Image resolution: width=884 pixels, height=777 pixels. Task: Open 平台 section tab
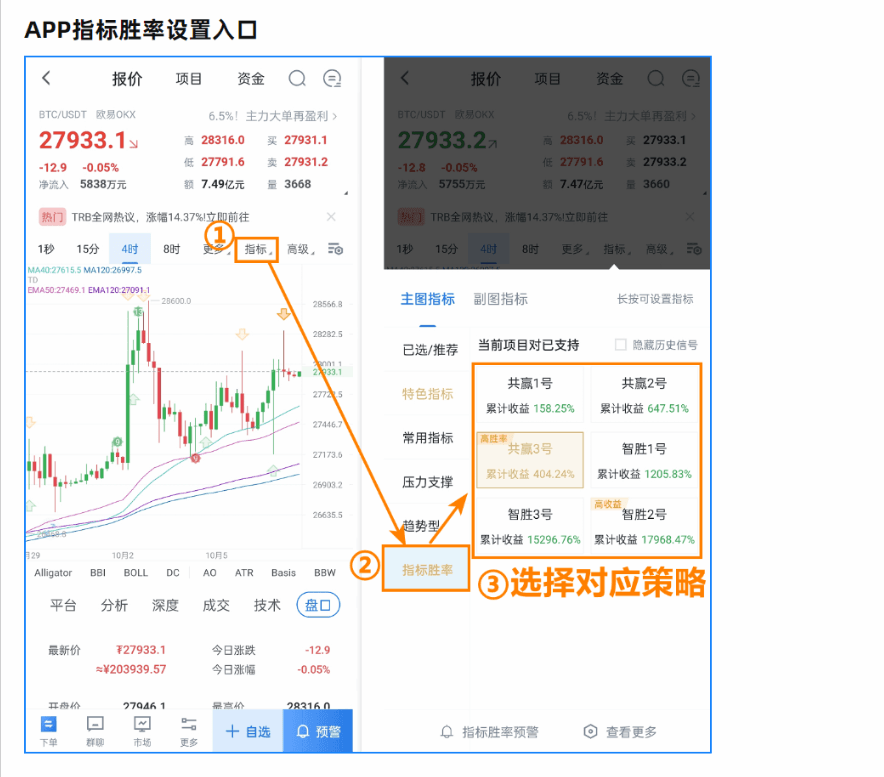(x=63, y=605)
